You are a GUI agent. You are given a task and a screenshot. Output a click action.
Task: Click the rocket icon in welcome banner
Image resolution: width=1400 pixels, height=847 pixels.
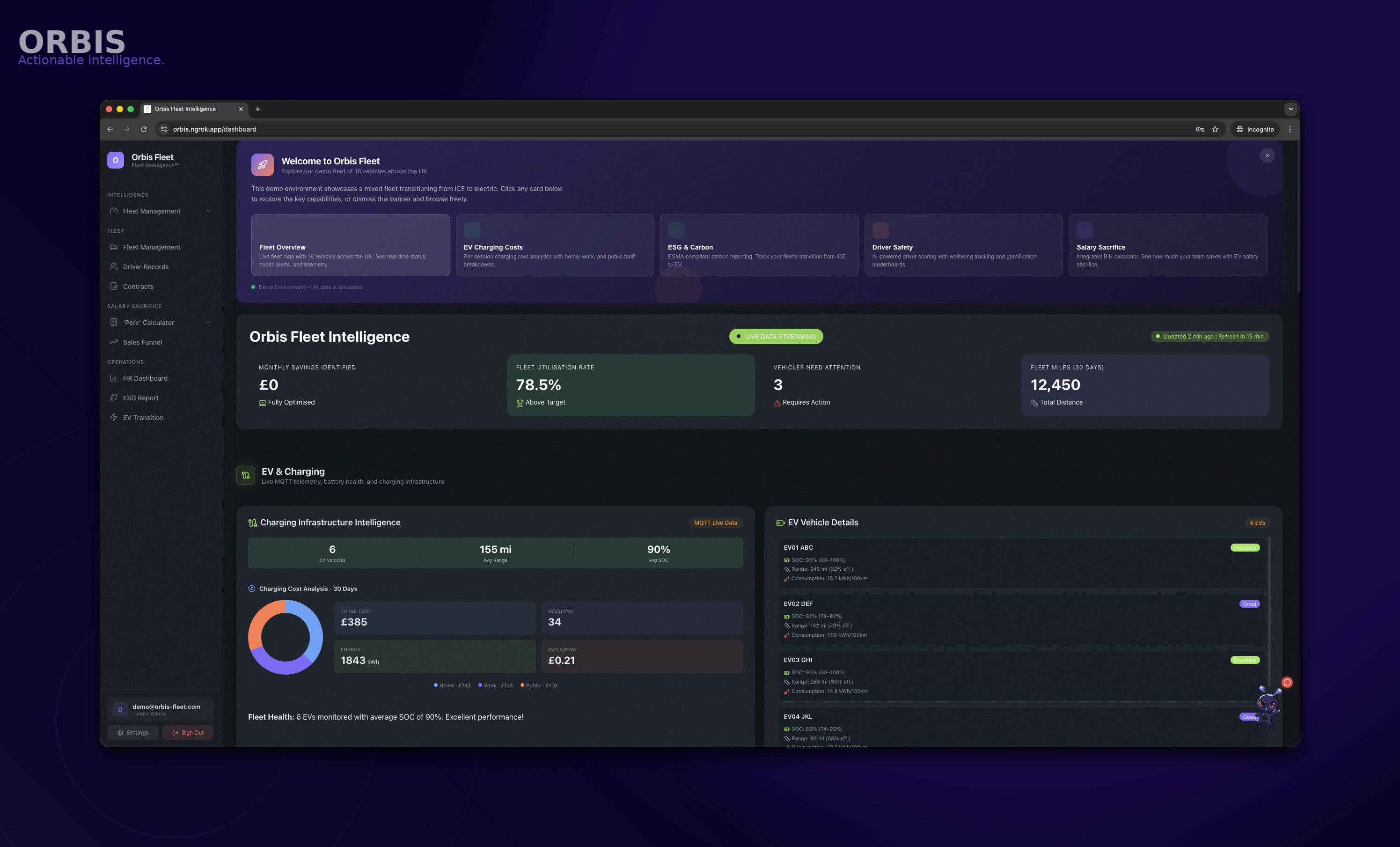[262, 165]
